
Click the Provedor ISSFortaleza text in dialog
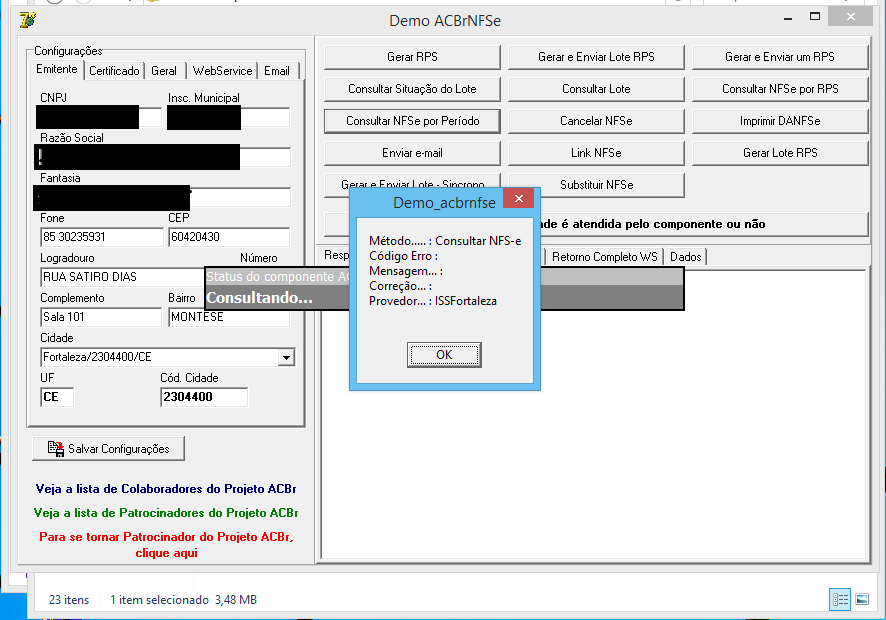pos(433,301)
